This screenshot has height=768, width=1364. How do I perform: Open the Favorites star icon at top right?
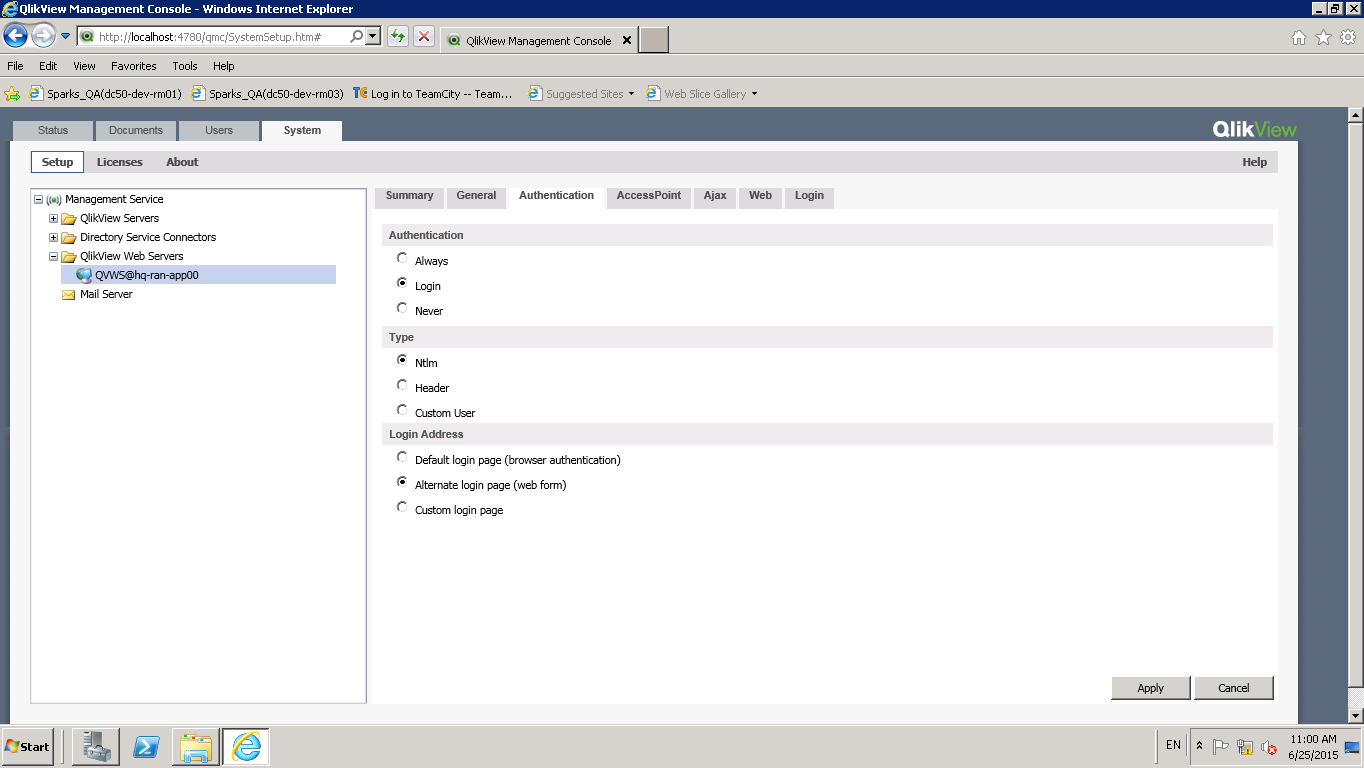coord(1323,38)
